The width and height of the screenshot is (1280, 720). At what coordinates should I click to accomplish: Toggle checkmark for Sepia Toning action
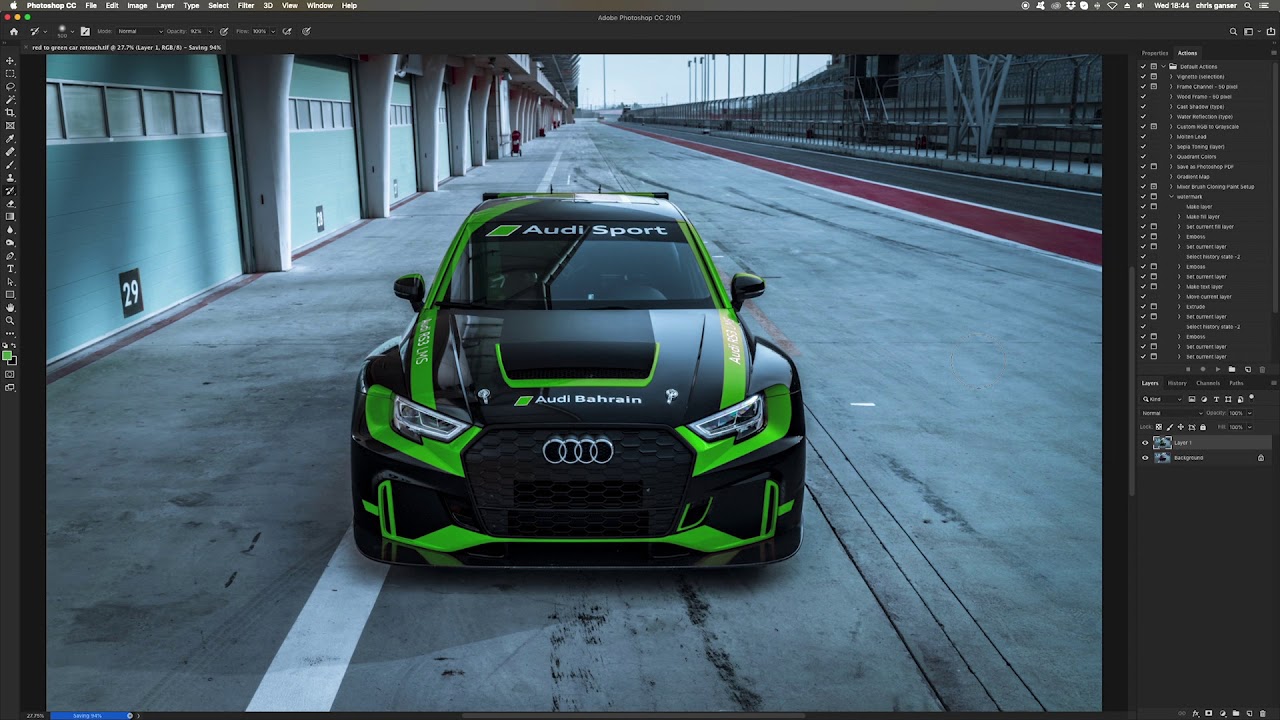point(1143,147)
